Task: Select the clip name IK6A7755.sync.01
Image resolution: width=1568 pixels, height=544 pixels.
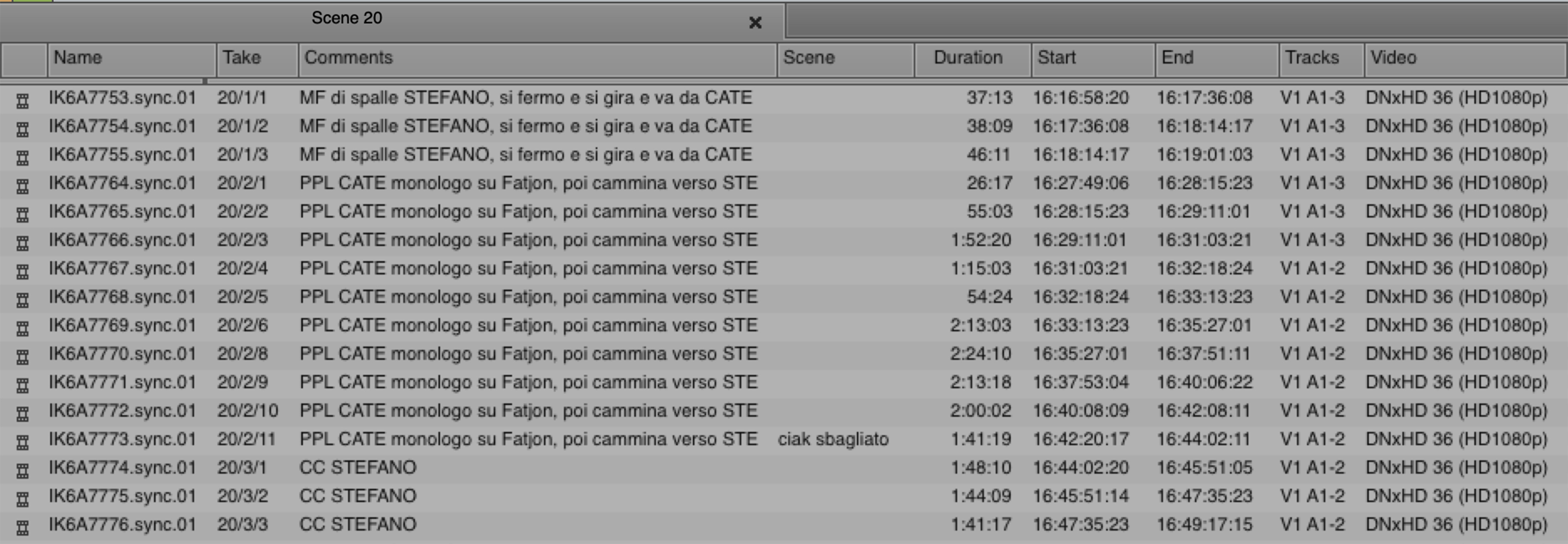Action: (x=122, y=155)
